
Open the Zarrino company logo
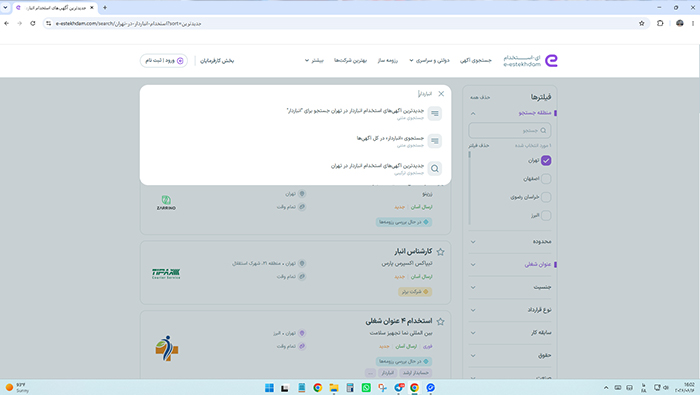tap(166, 203)
